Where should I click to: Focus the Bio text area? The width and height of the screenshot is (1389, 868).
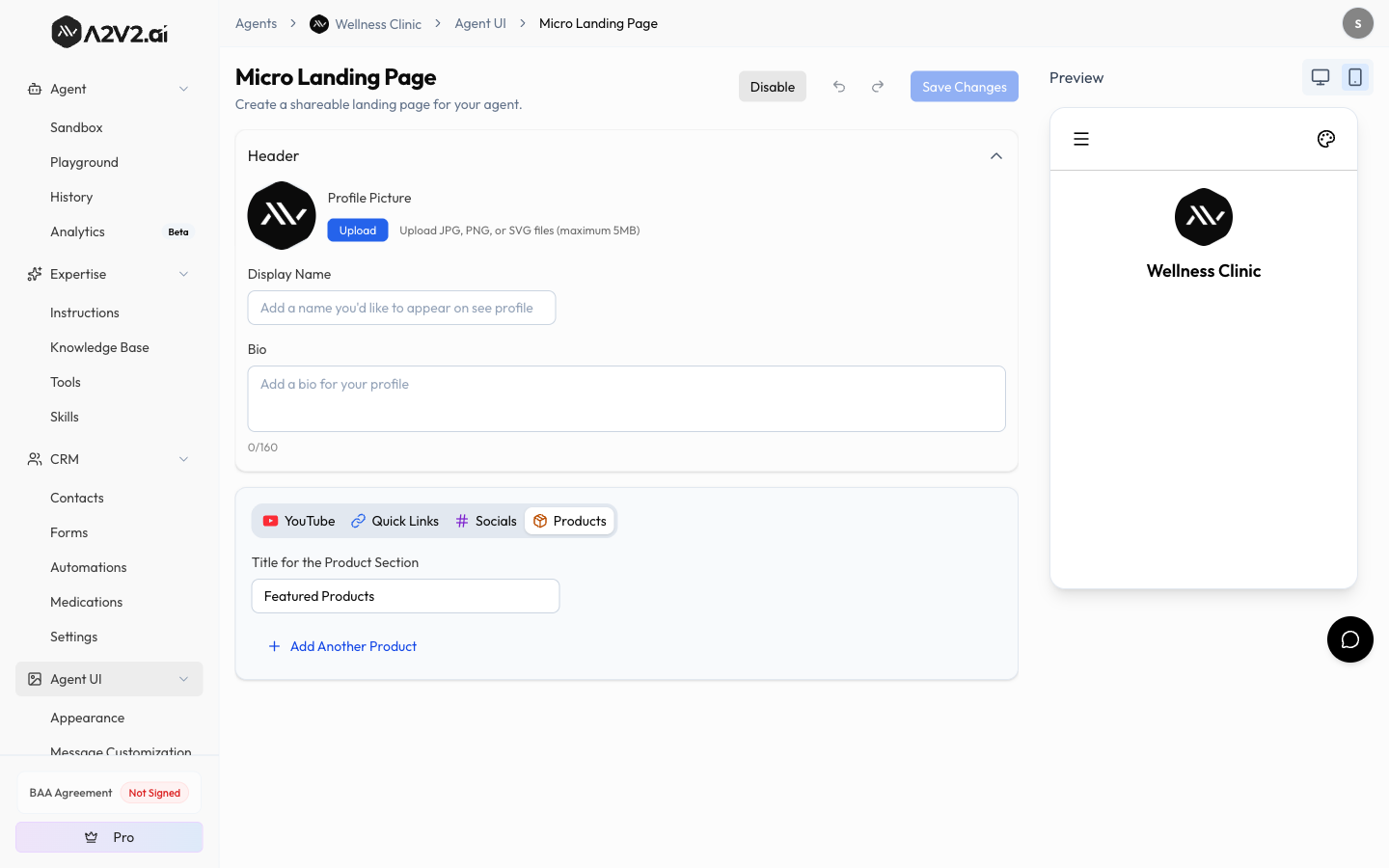tap(627, 398)
